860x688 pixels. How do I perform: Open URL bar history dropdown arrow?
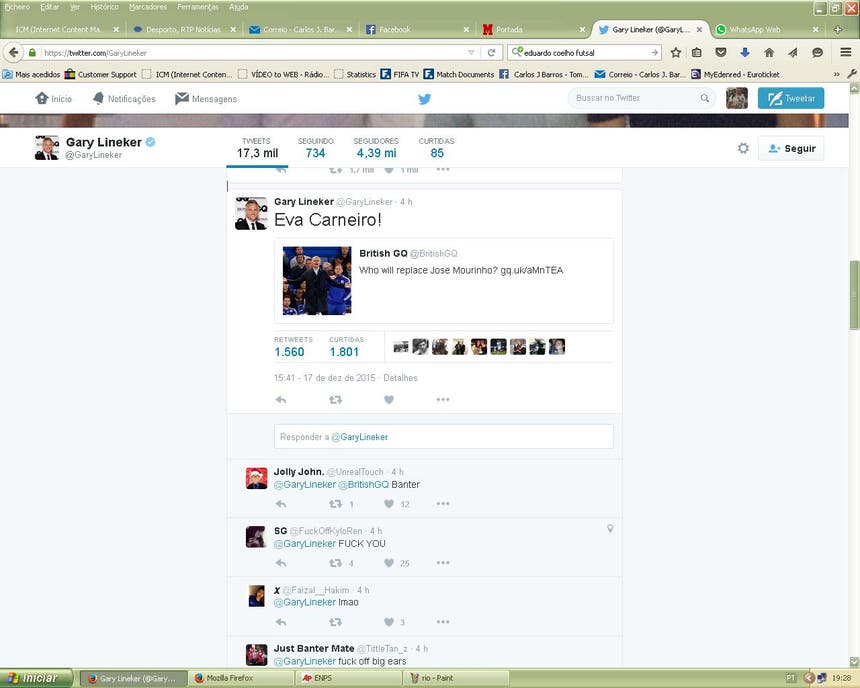pyautogui.click(x=471, y=52)
